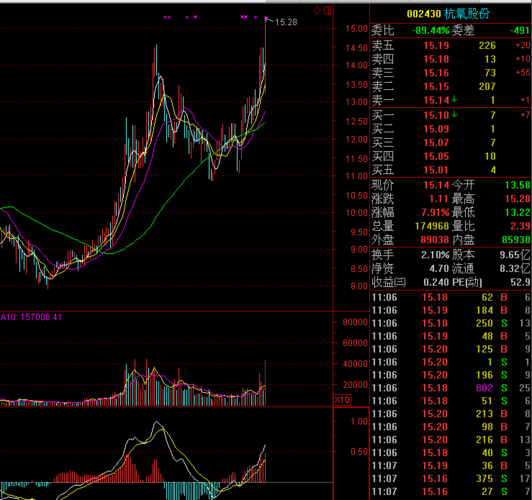Select the 买五 bid row at 15.01
This screenshot has width=532, height=500.
tap(451, 170)
